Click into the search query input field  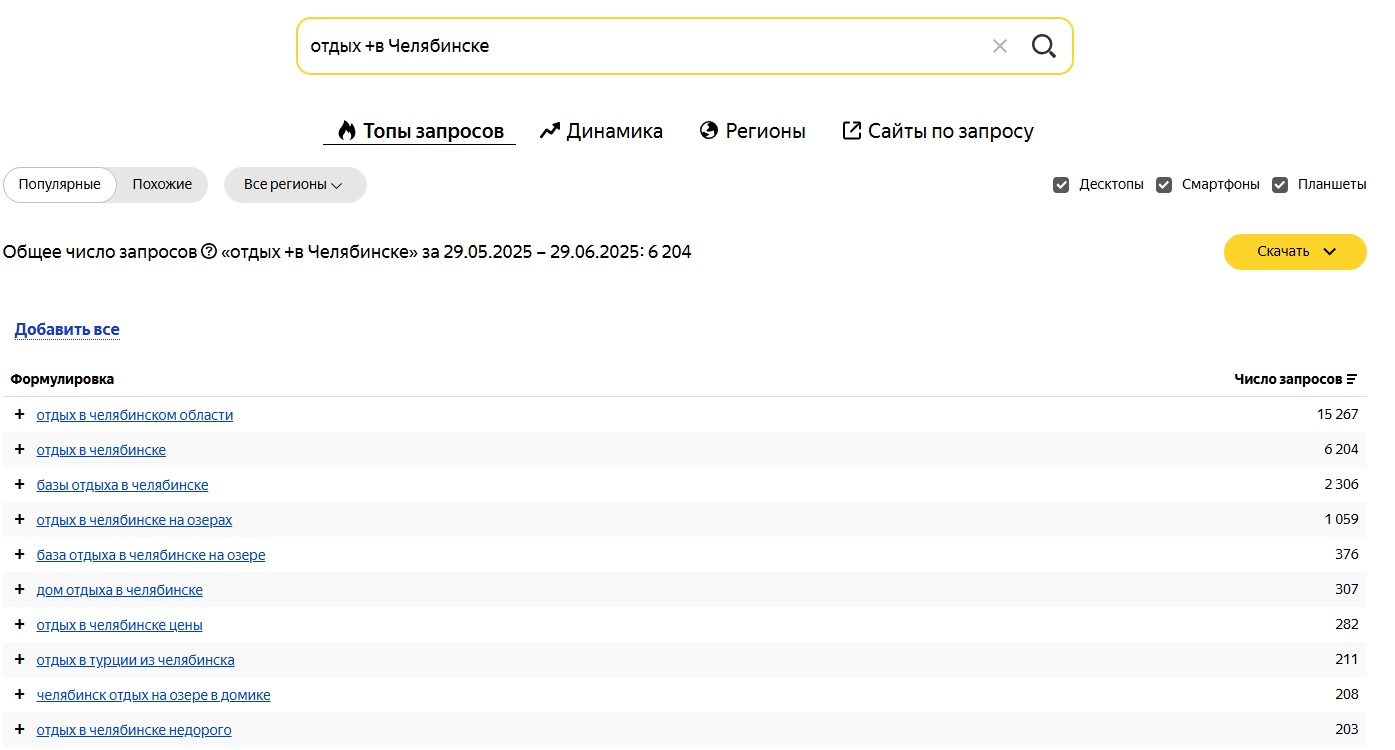(640, 46)
